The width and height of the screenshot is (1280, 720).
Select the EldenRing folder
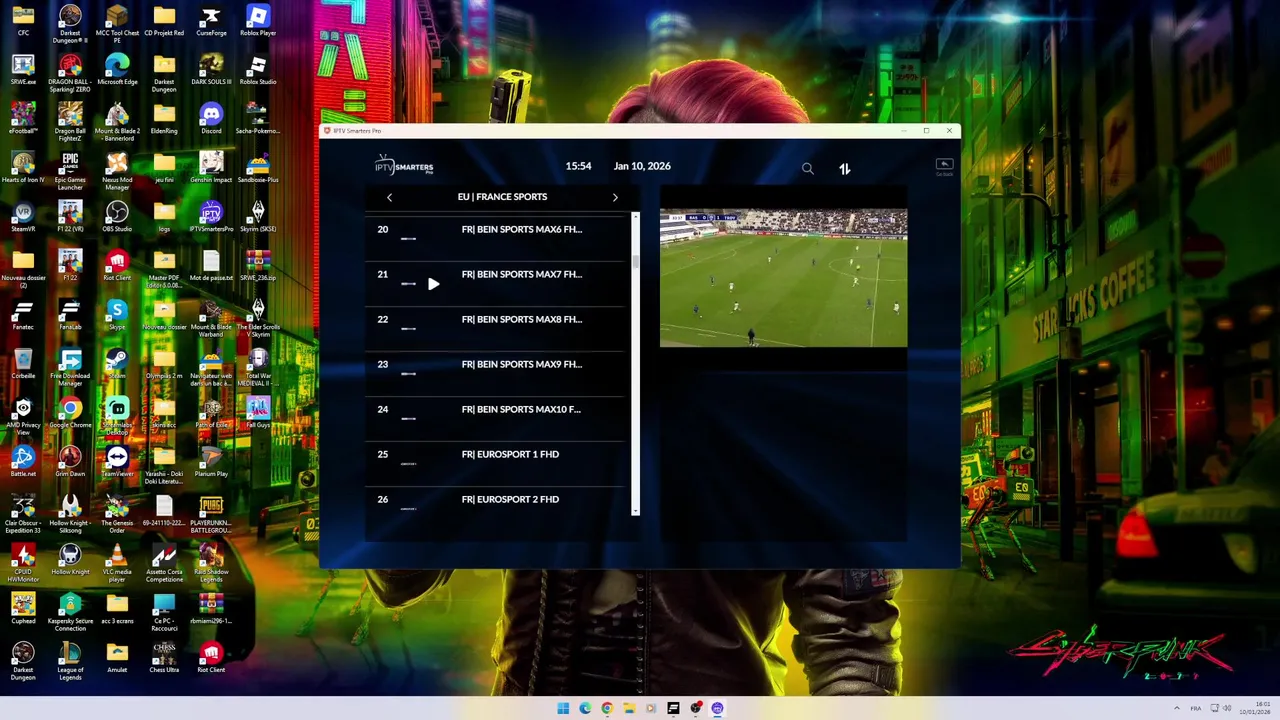(164, 119)
